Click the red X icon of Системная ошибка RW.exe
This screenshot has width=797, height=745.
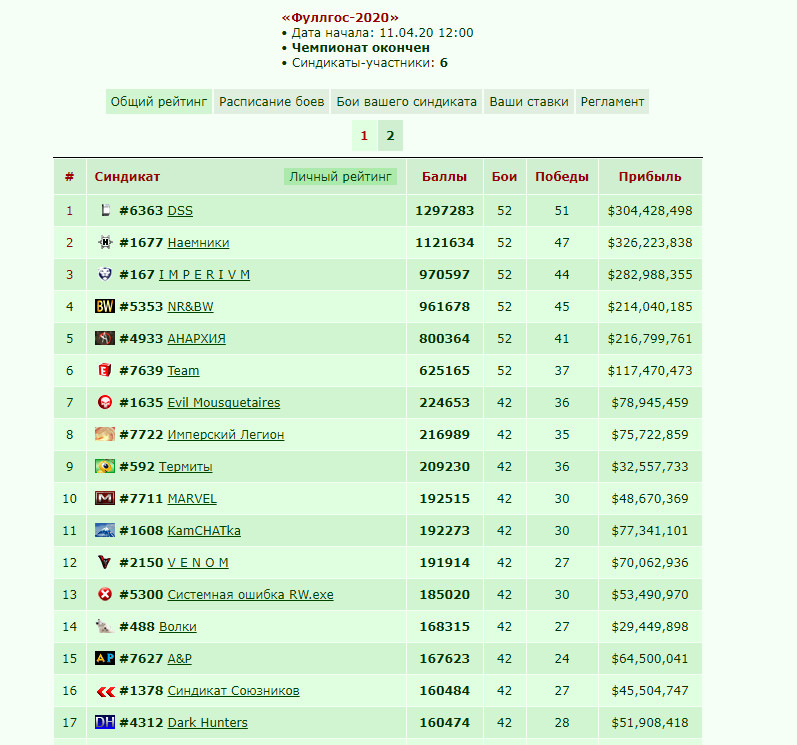coord(105,594)
